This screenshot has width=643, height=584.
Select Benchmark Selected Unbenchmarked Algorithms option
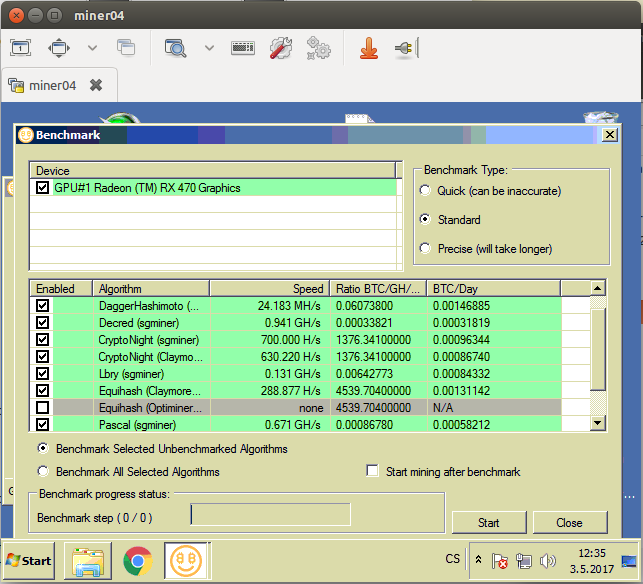pos(43,448)
